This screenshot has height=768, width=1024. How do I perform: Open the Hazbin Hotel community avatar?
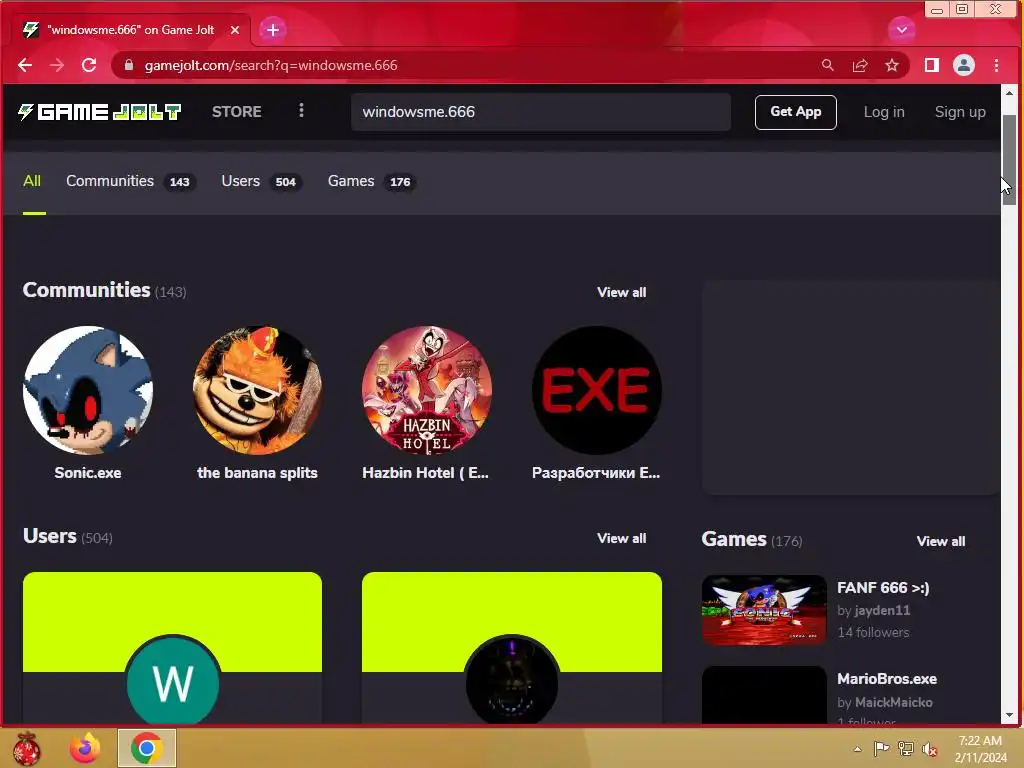click(426, 391)
